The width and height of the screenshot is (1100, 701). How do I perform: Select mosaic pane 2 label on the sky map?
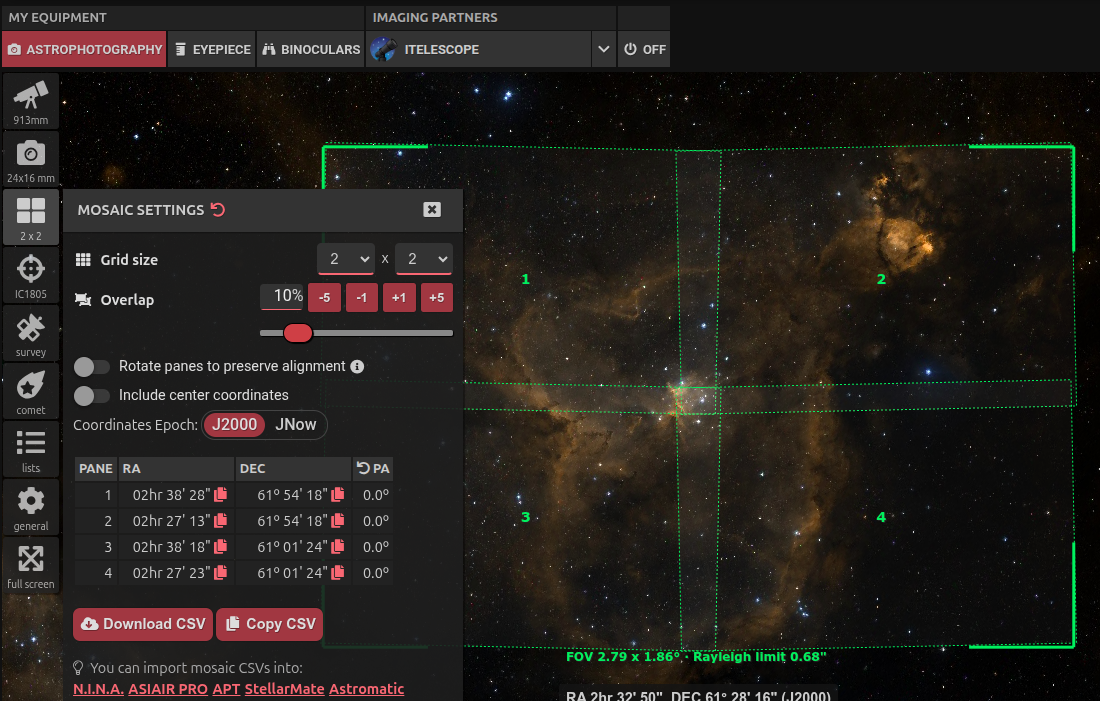(881, 279)
